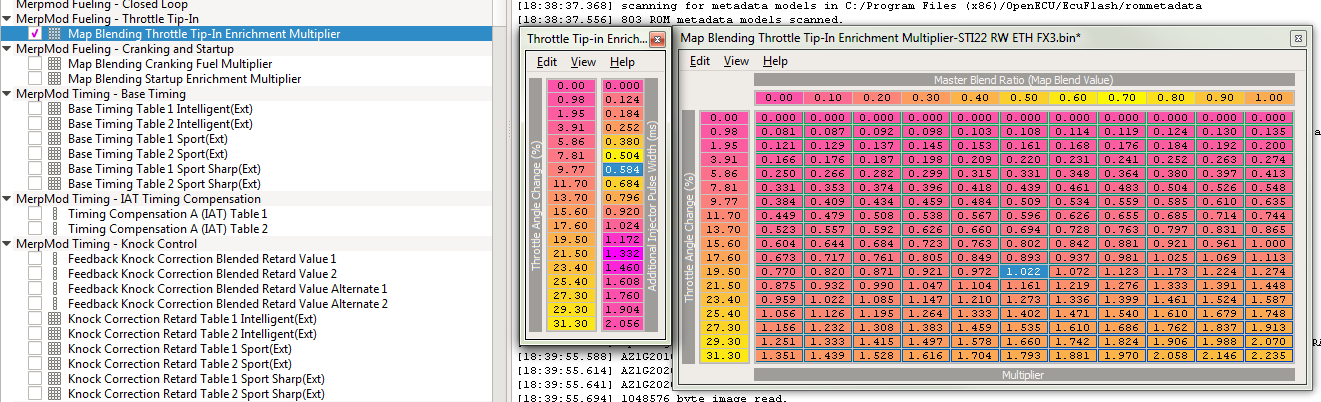1321x402 pixels.
Task: Check Timing Compensation A (IAT) Table 2 box
Action: click(35, 229)
